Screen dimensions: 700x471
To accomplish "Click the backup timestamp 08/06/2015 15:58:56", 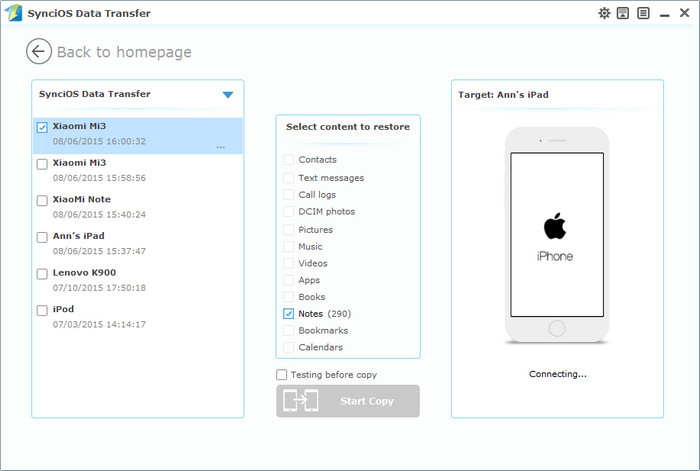I will tap(99, 178).
